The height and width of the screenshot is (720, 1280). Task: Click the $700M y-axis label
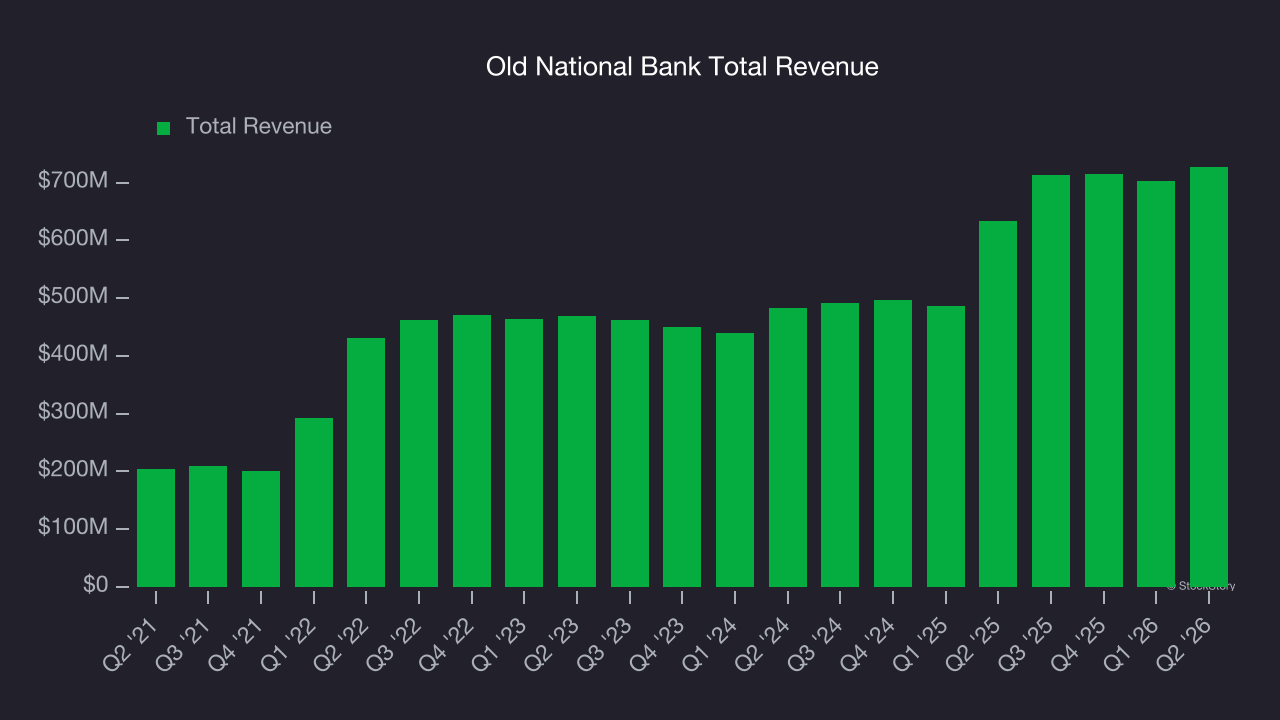[x=73, y=181]
